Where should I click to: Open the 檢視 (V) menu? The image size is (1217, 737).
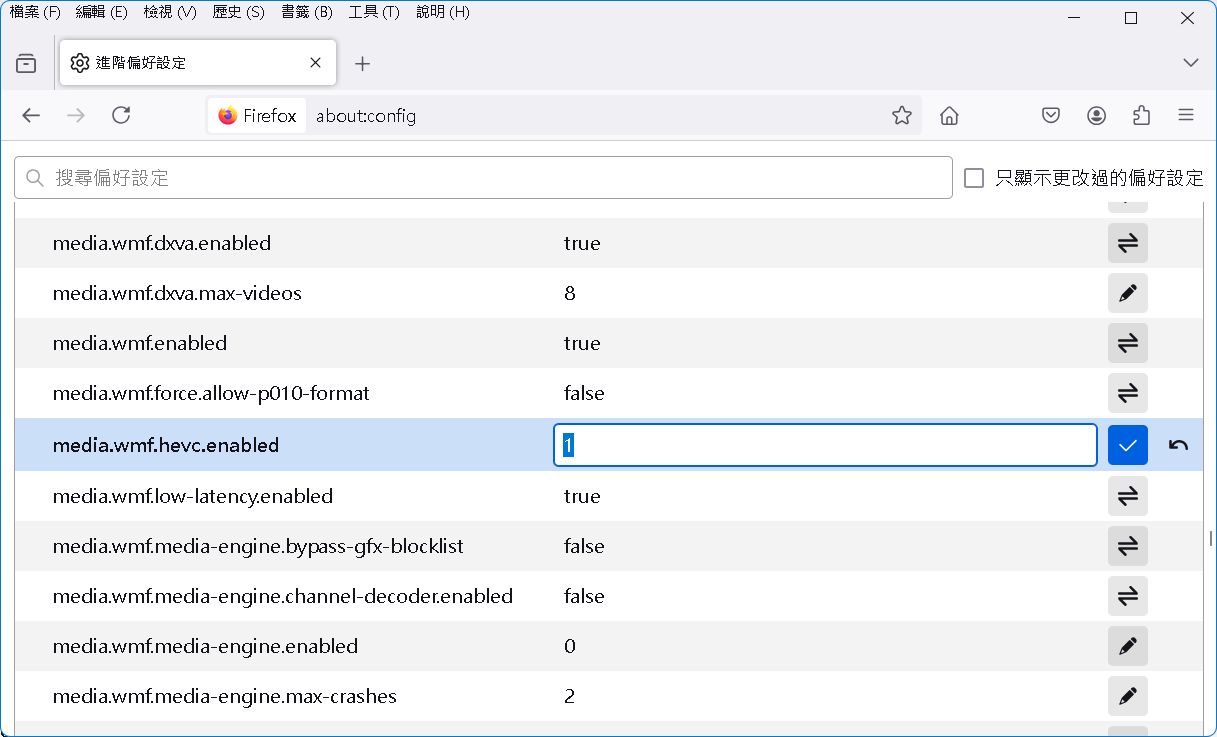point(169,12)
